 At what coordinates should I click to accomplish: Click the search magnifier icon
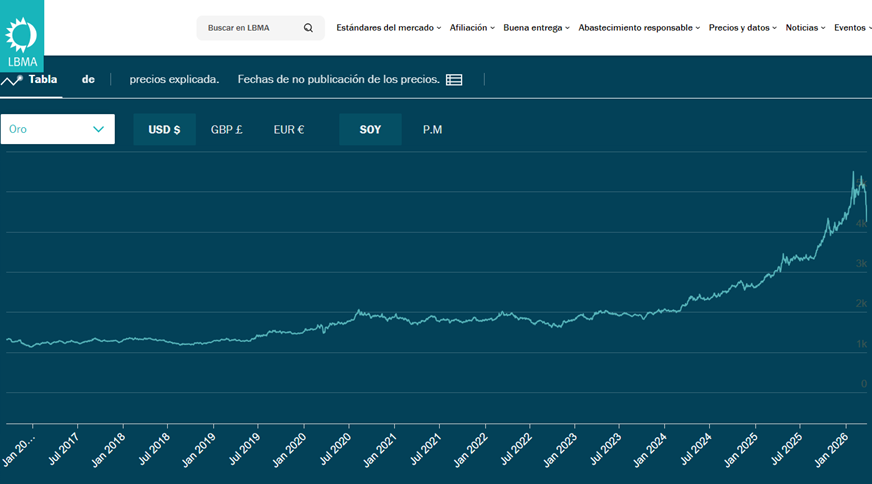point(308,28)
